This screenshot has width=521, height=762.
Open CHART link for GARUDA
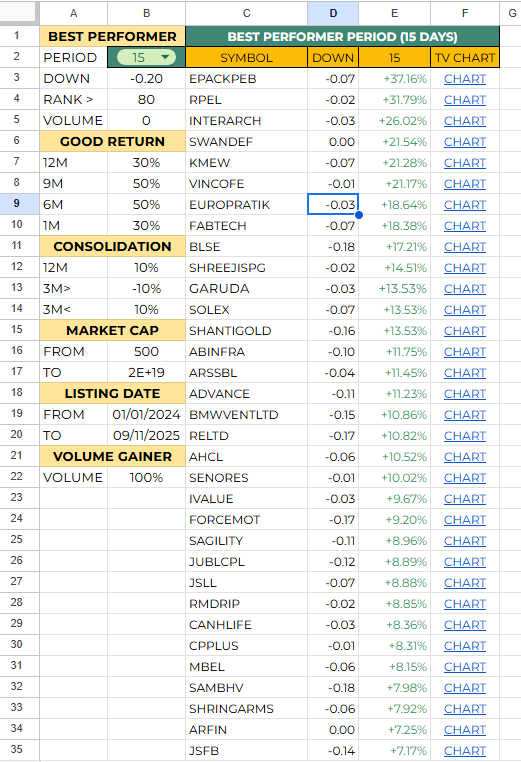point(465,289)
